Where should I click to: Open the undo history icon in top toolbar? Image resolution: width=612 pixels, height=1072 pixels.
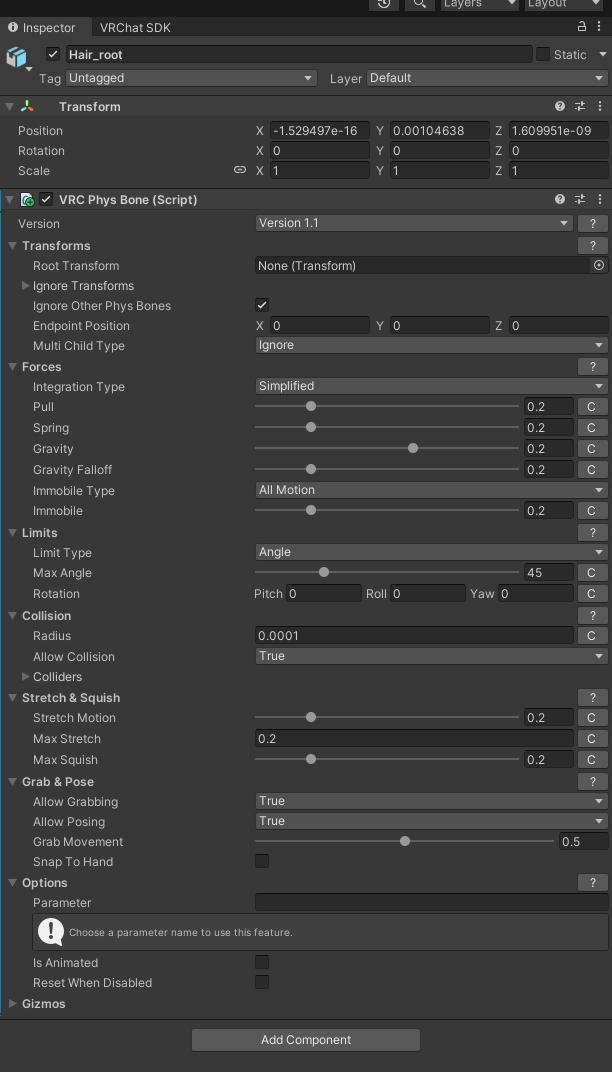384,3
